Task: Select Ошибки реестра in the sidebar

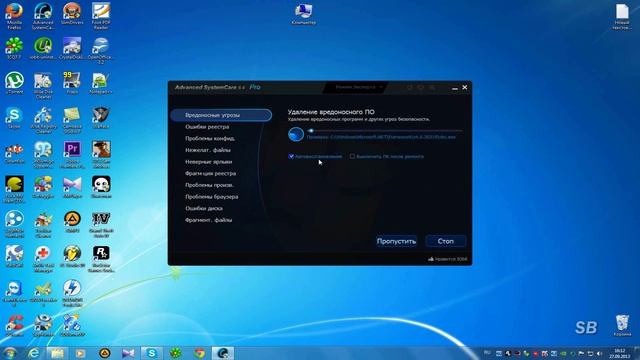Action: pos(207,127)
